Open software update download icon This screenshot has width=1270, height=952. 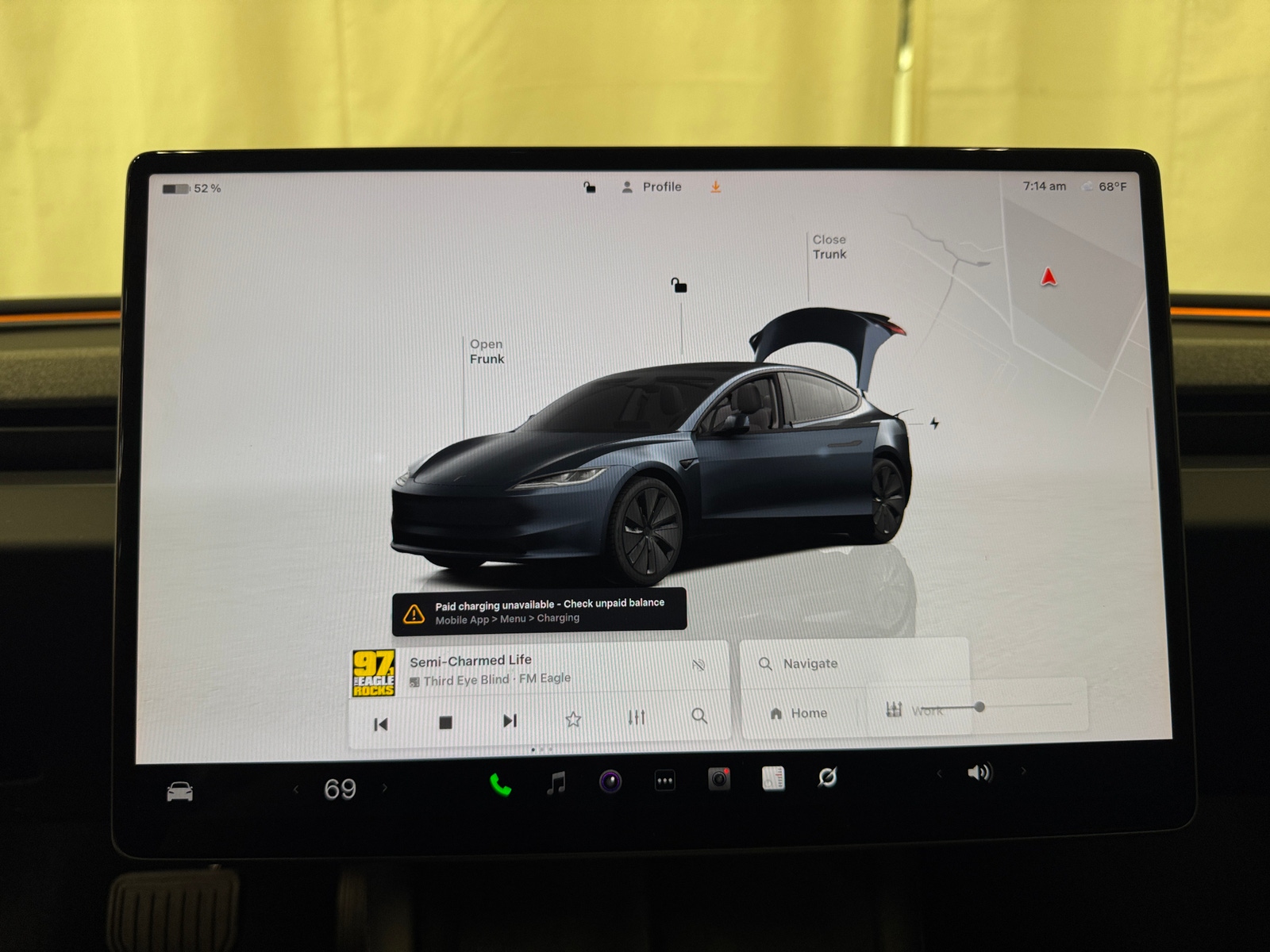715,187
